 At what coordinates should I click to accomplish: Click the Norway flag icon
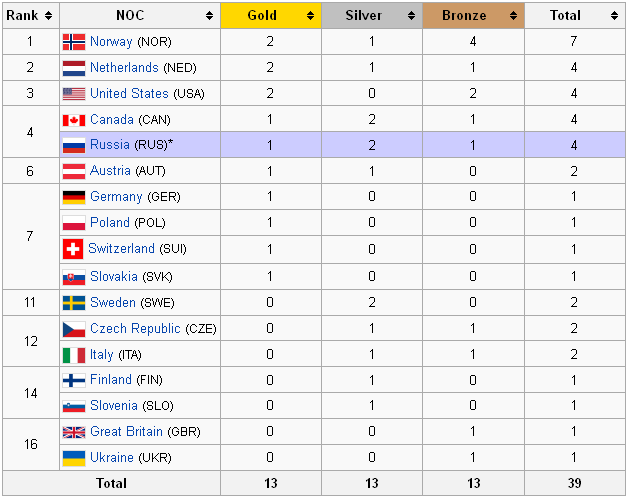tap(73, 42)
